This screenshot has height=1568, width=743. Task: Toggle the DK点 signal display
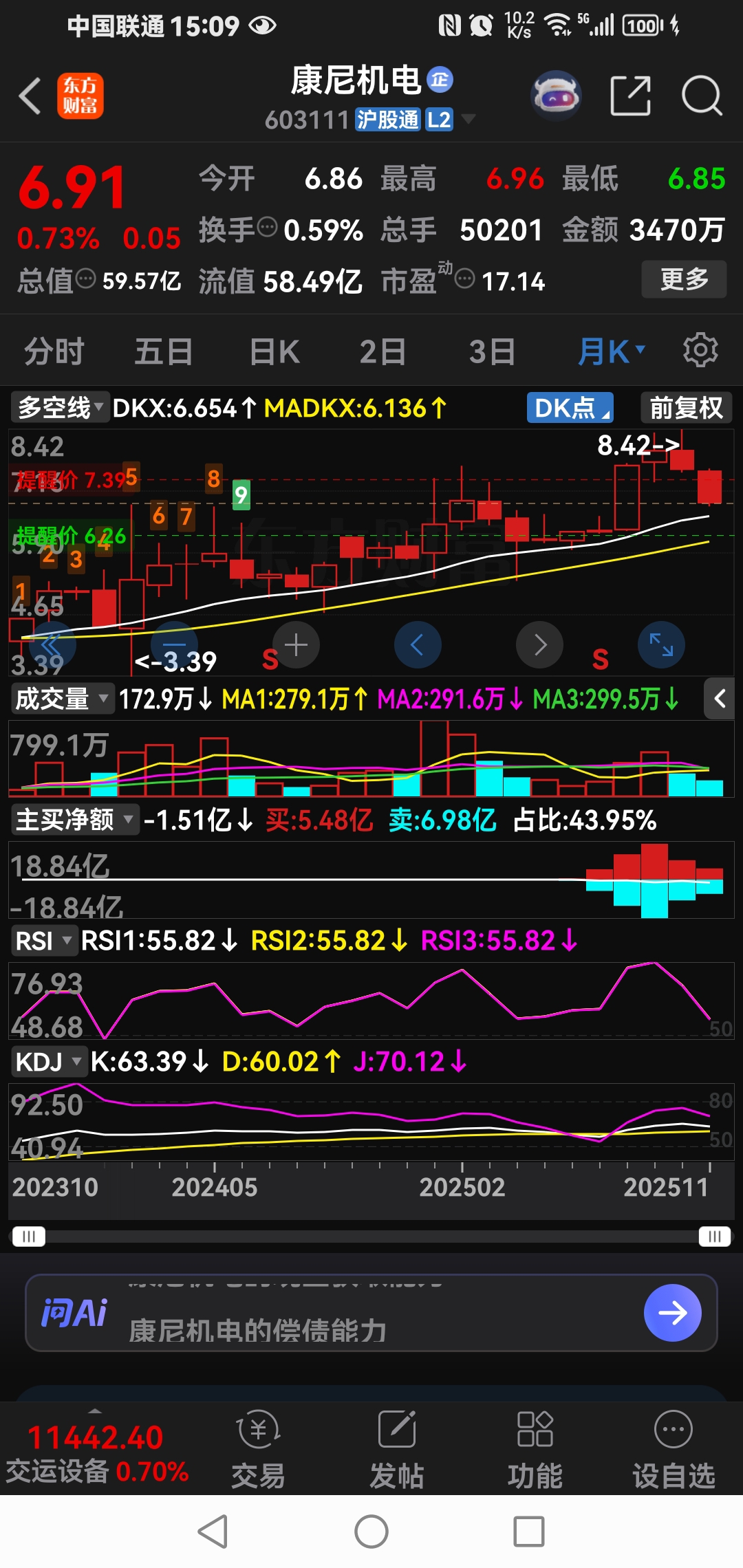[x=570, y=408]
